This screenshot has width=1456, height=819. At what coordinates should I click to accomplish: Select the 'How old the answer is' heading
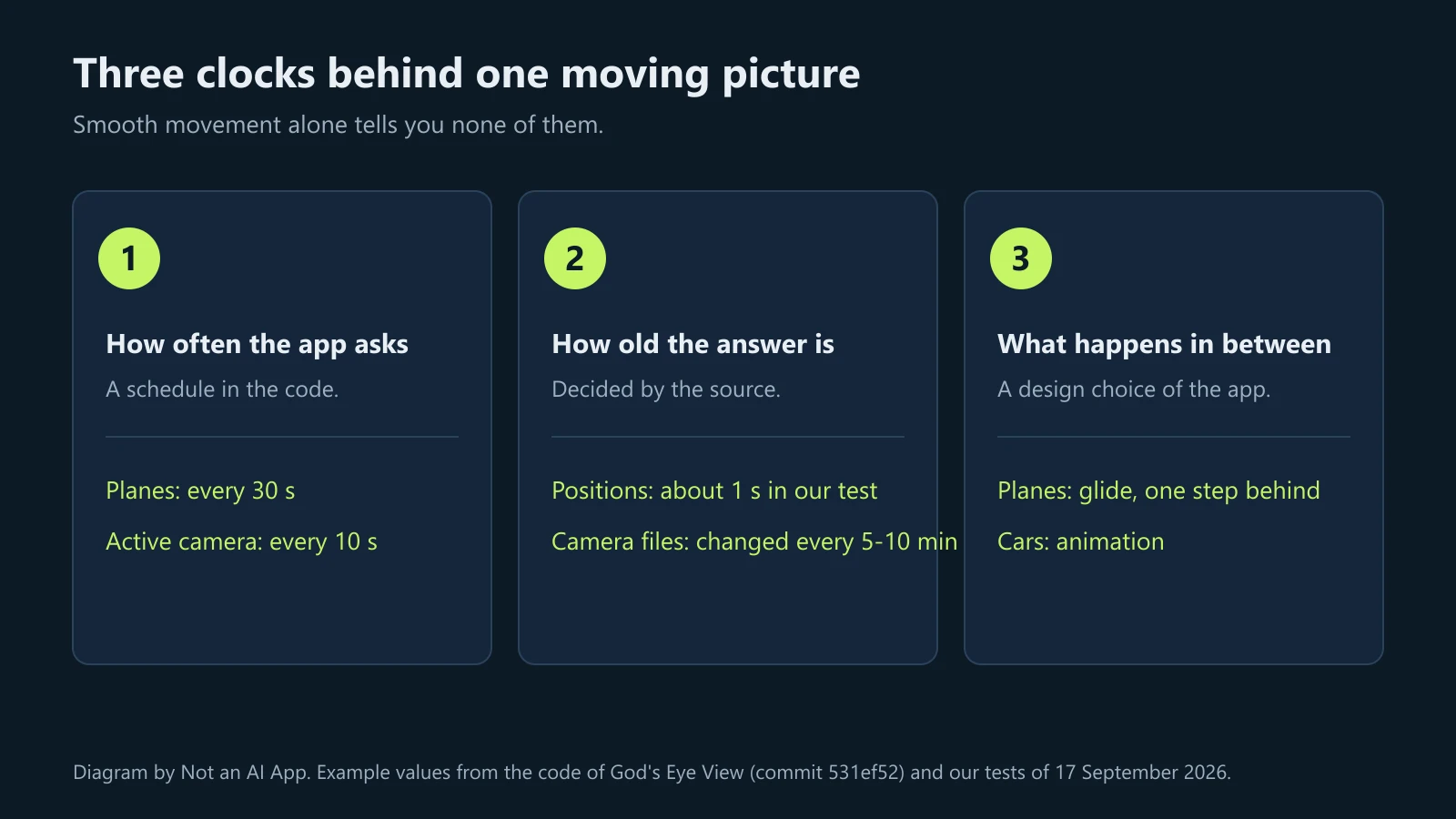coord(693,344)
